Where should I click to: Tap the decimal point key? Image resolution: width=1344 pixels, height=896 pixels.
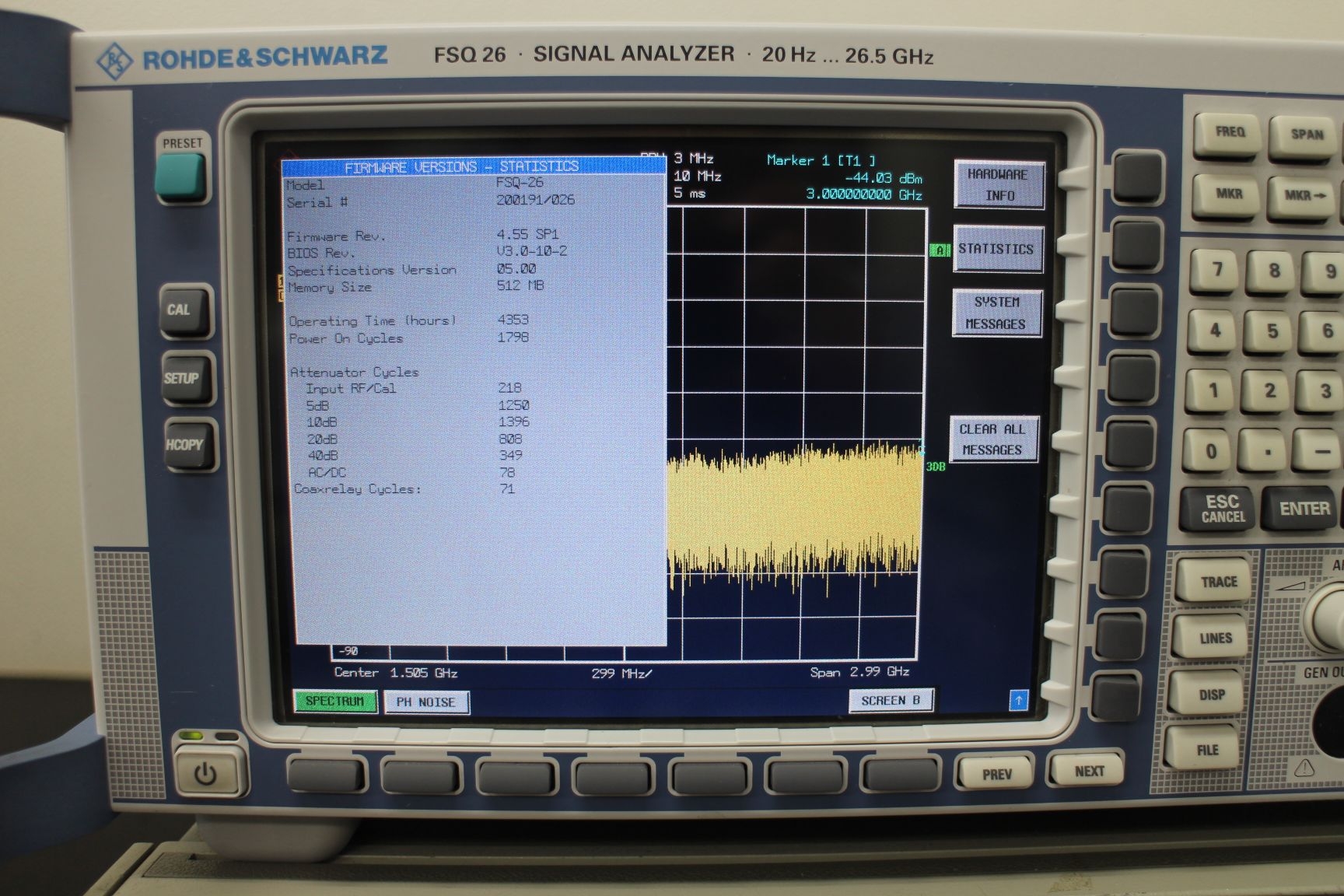[x=1266, y=453]
